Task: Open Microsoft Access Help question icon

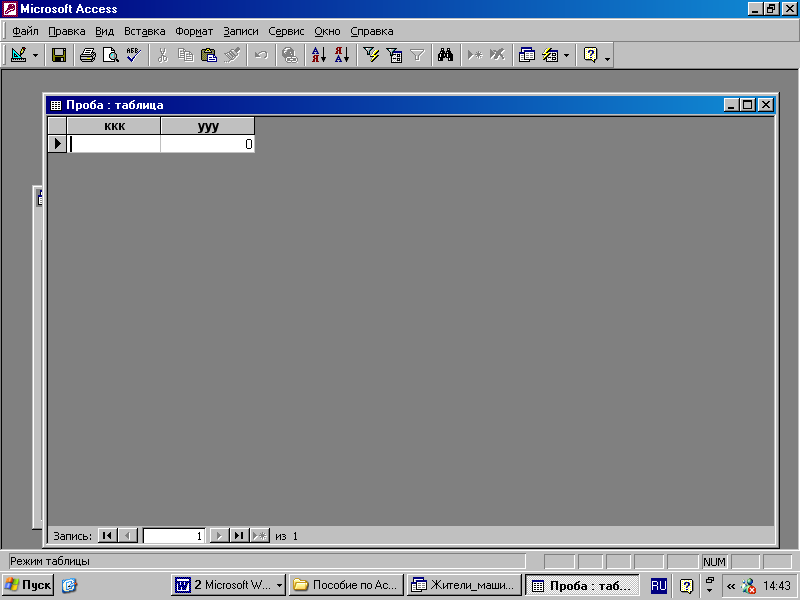Action: pyautogui.click(x=590, y=55)
